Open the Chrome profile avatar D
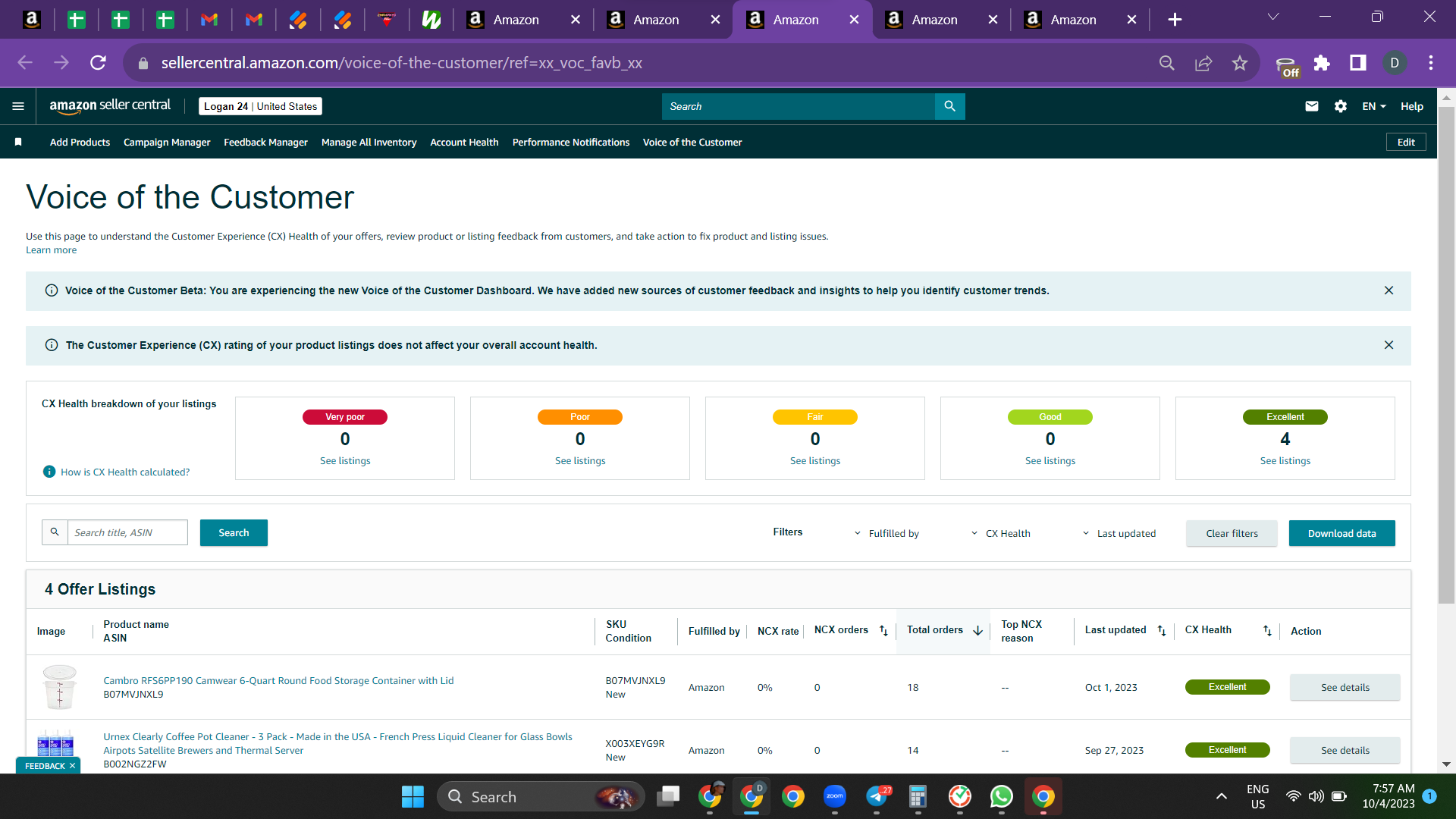This screenshot has height=819, width=1456. [x=1395, y=63]
